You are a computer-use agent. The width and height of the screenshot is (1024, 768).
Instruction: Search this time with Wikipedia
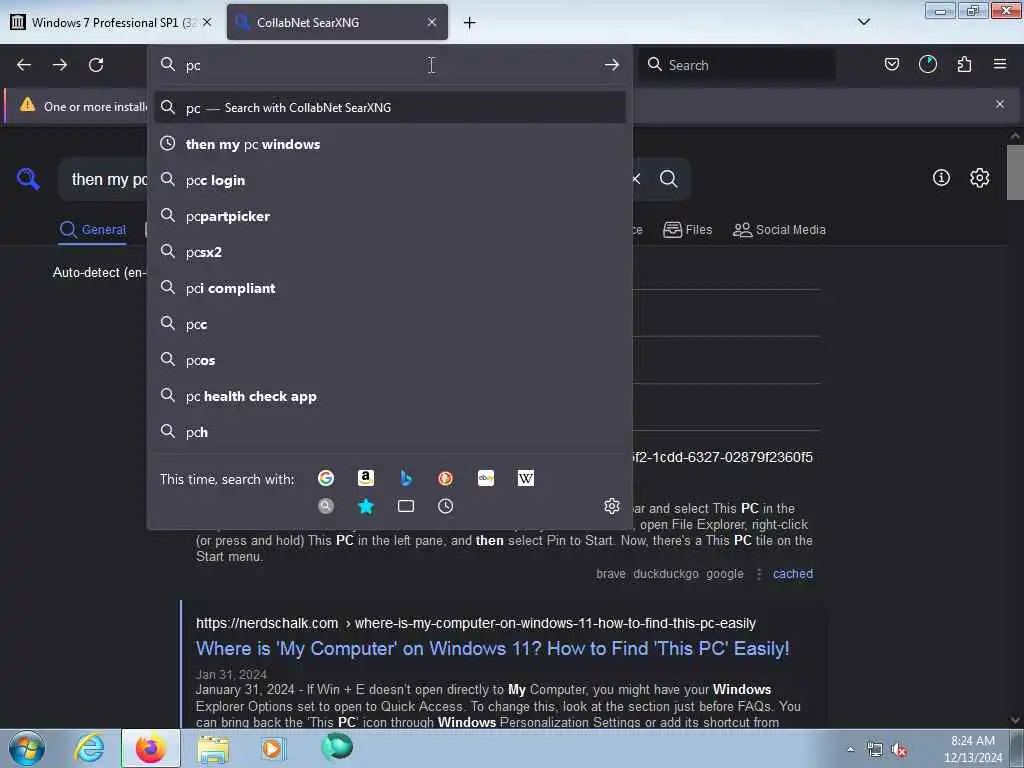coord(526,478)
